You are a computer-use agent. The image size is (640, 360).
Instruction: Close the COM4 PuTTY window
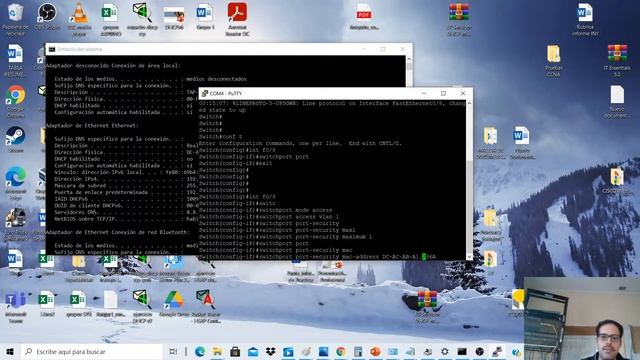pos(463,93)
